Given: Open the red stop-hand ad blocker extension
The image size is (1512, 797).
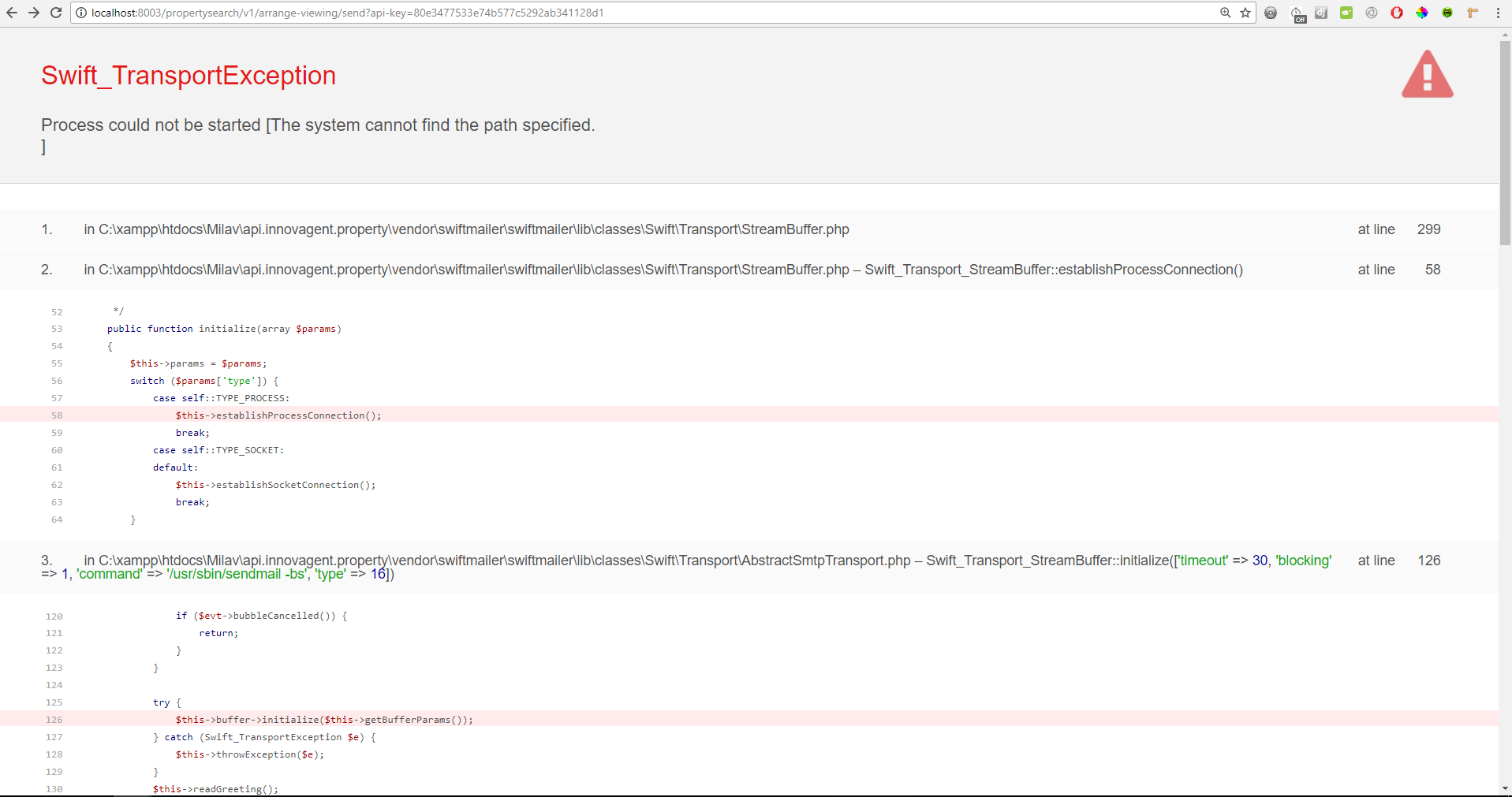Looking at the screenshot, I should pos(1397,13).
